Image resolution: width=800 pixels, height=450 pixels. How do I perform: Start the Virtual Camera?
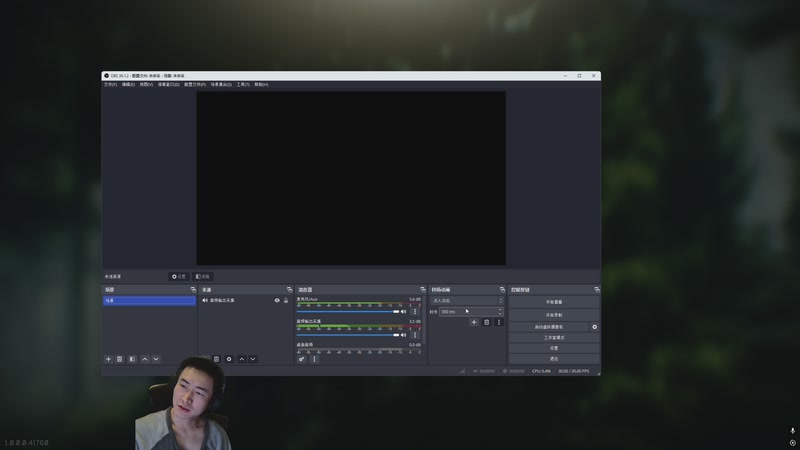click(x=549, y=327)
